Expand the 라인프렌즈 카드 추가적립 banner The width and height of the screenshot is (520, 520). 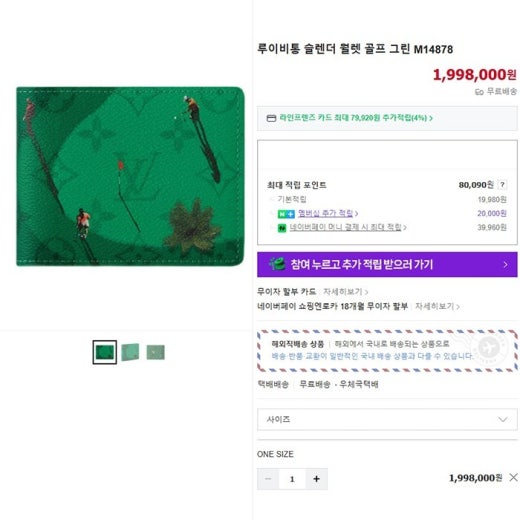click(x=387, y=118)
